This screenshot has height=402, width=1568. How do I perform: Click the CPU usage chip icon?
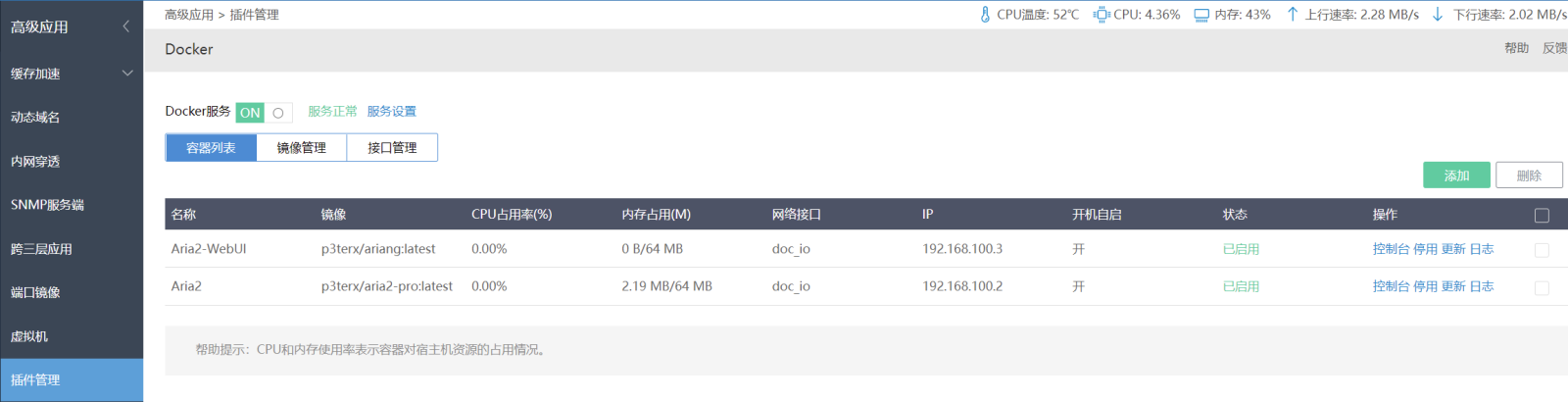point(1102,15)
